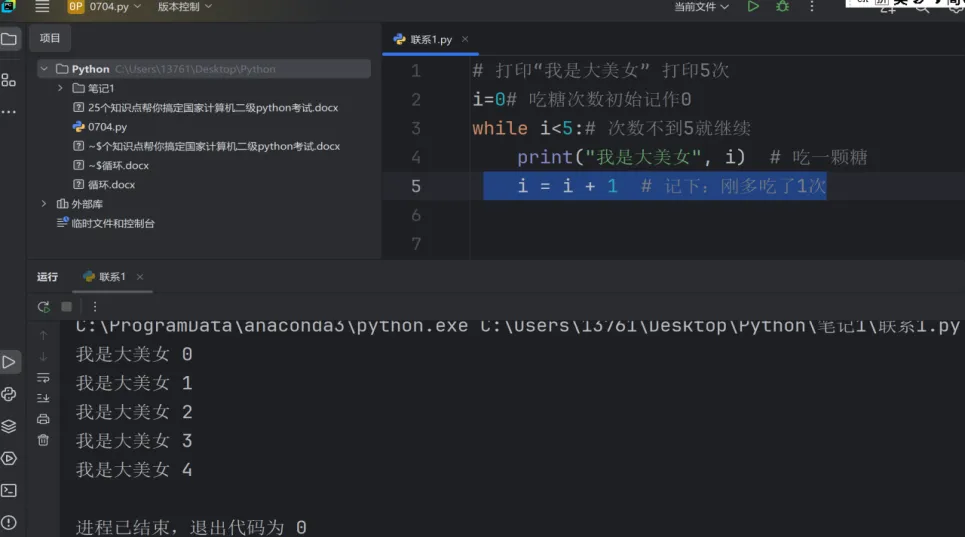Image resolution: width=966 pixels, height=537 pixels.
Task: Open the Terminal tool window
Action: 9,491
